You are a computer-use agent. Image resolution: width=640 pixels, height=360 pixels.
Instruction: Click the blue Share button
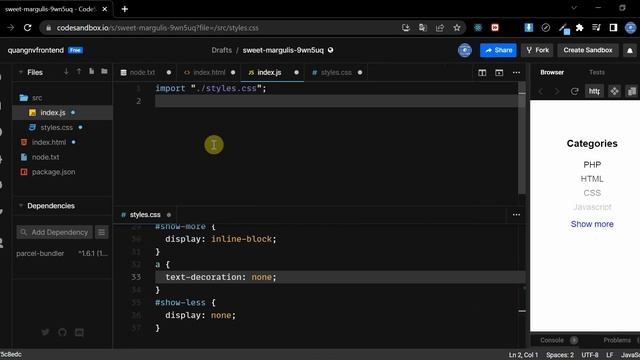498,50
